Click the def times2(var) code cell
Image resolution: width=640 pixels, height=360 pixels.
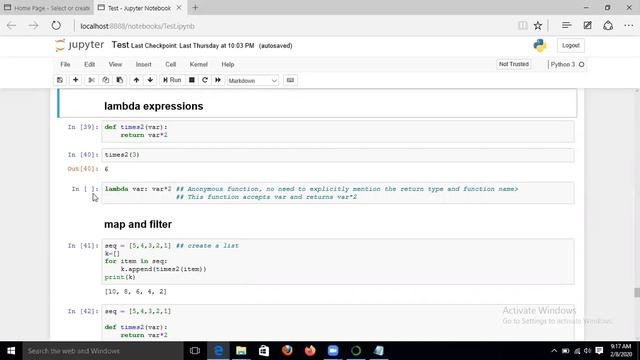(338, 131)
